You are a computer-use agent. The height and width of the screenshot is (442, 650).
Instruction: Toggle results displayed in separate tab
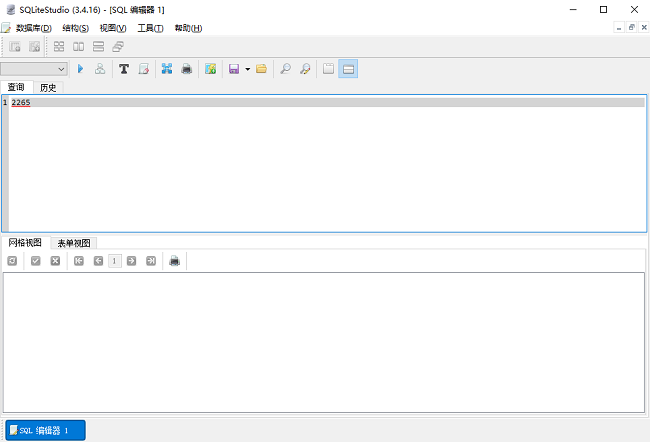coord(328,69)
